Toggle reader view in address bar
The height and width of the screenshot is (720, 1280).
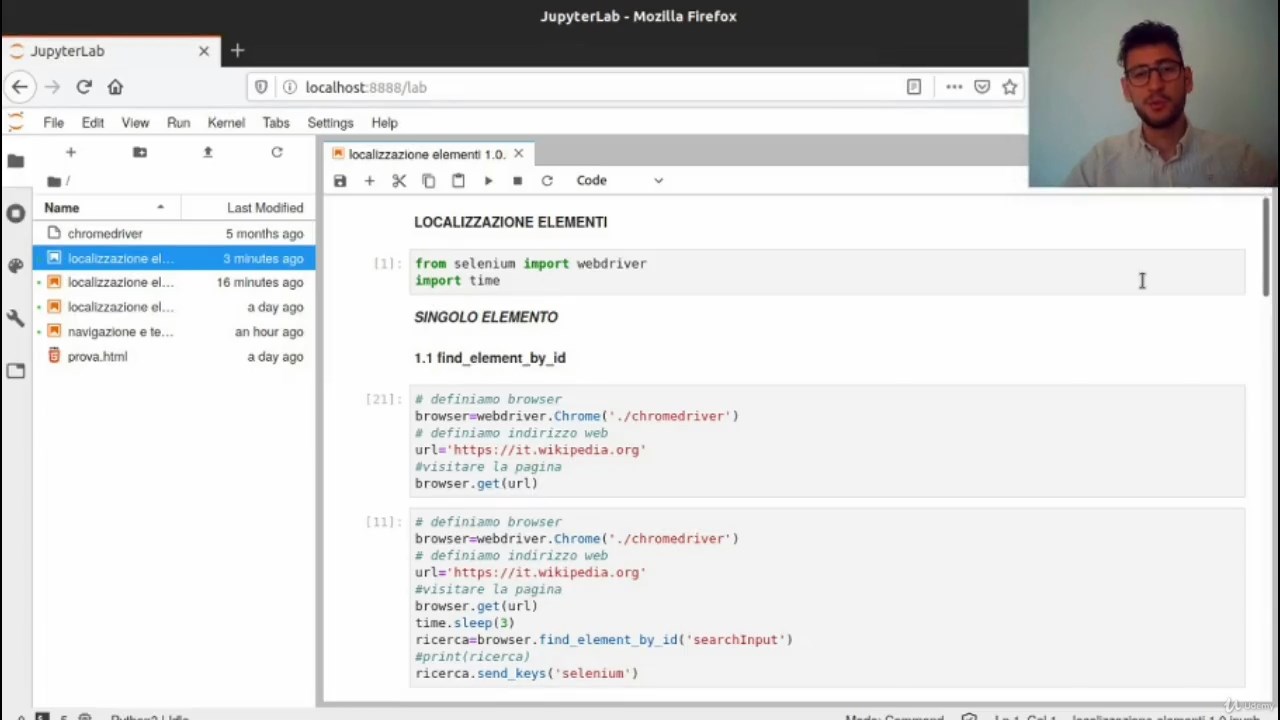pos(914,87)
